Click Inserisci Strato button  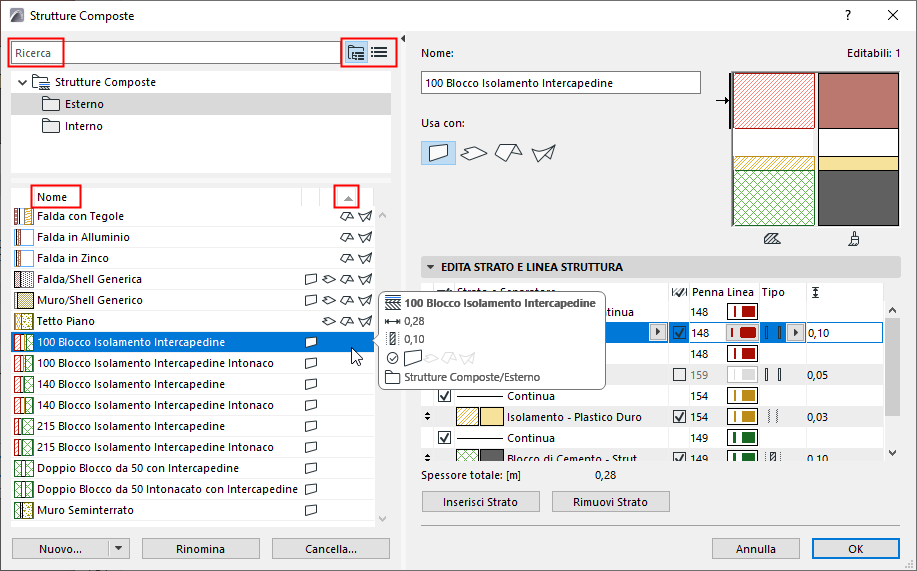coord(480,502)
